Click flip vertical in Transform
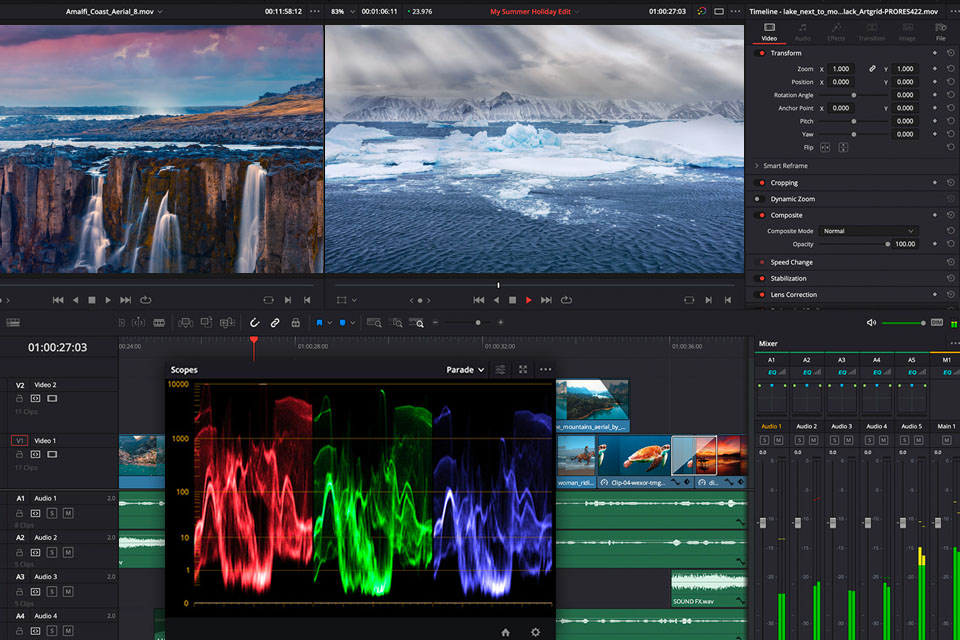This screenshot has height=640, width=960. [843, 148]
